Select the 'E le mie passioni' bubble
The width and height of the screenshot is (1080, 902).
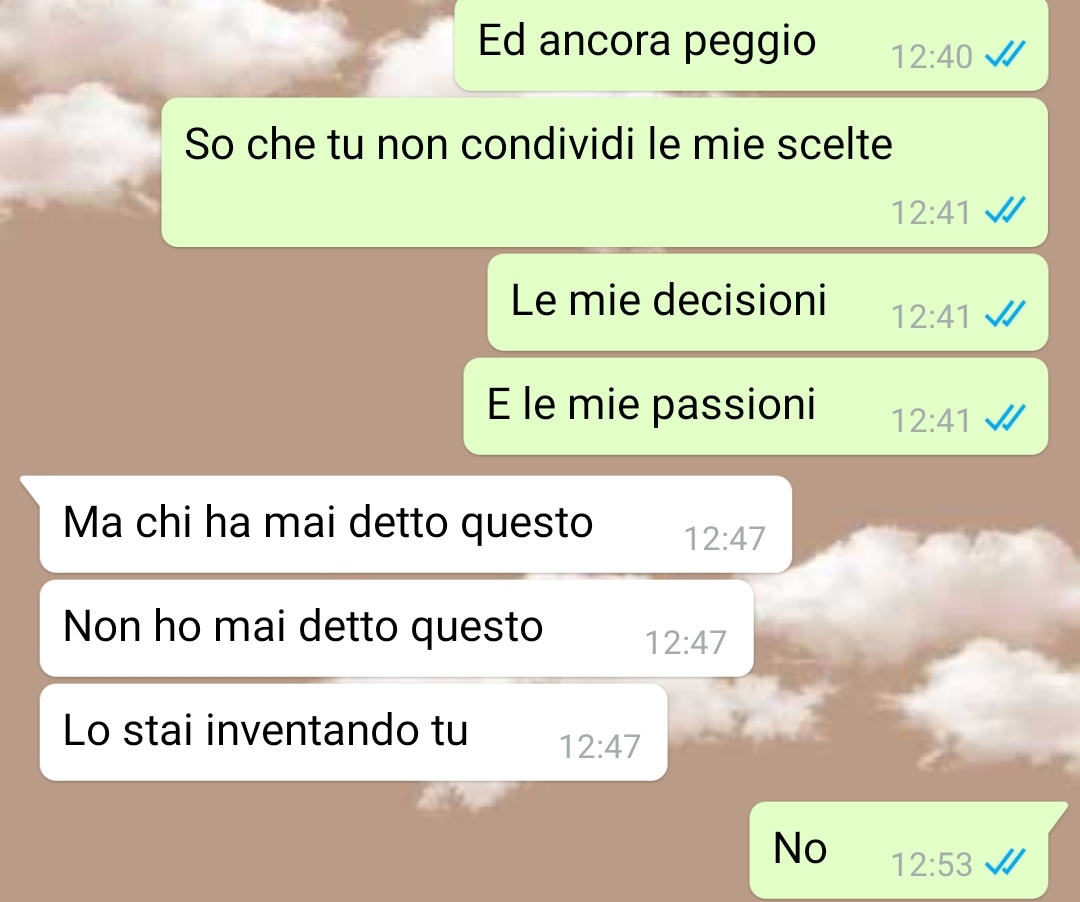click(x=756, y=406)
